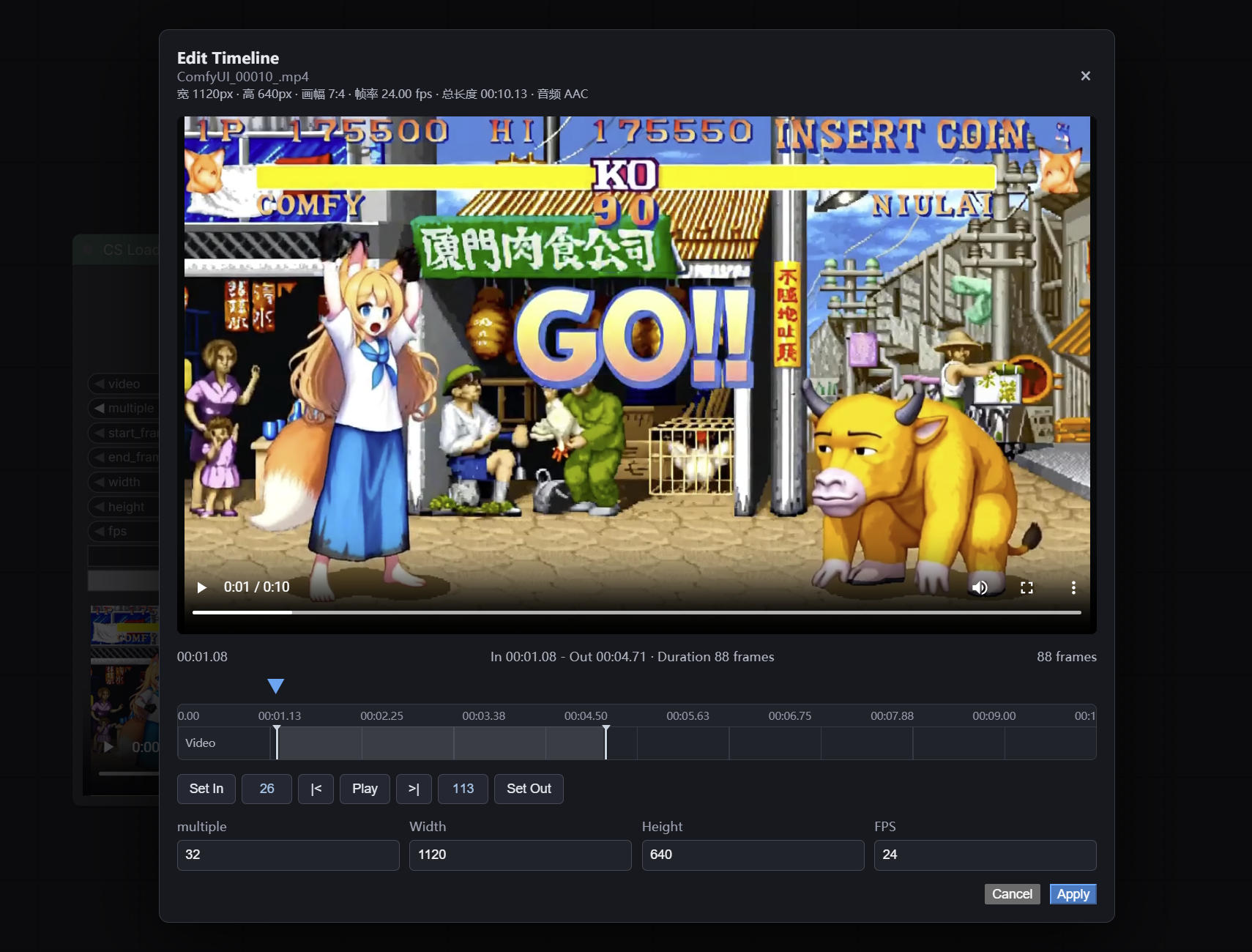The width and height of the screenshot is (1252, 952).
Task: Click the 00:07.88 timeline ruler mark
Action: click(892, 715)
